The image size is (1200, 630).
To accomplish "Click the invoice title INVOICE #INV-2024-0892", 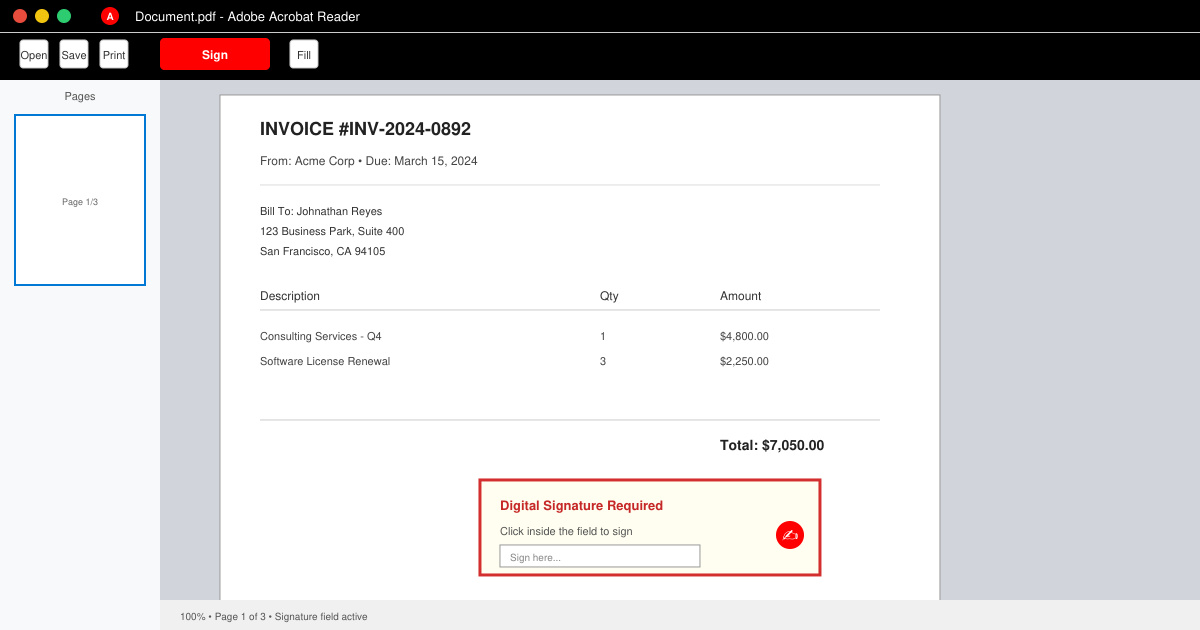I will pyautogui.click(x=365, y=129).
